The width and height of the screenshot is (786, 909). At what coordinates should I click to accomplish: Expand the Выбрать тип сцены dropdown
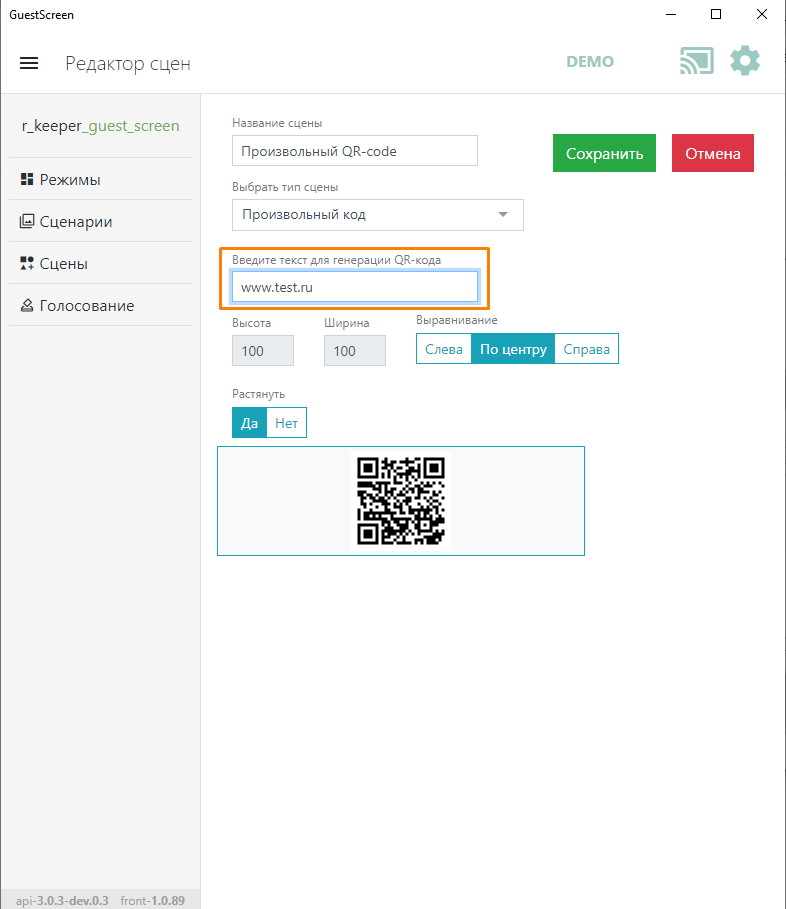point(377,215)
